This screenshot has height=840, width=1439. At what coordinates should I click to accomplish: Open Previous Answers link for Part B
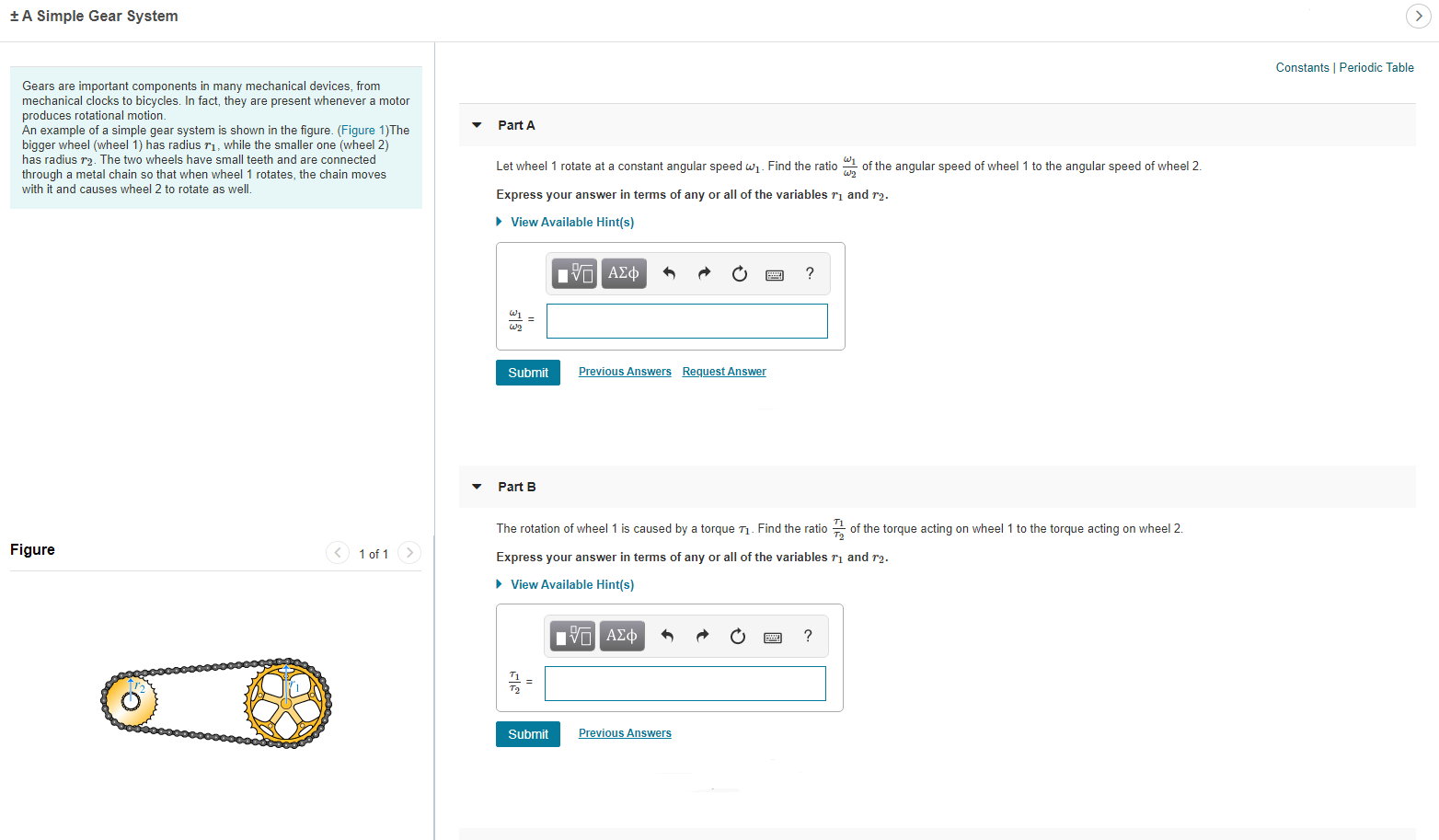pos(625,733)
